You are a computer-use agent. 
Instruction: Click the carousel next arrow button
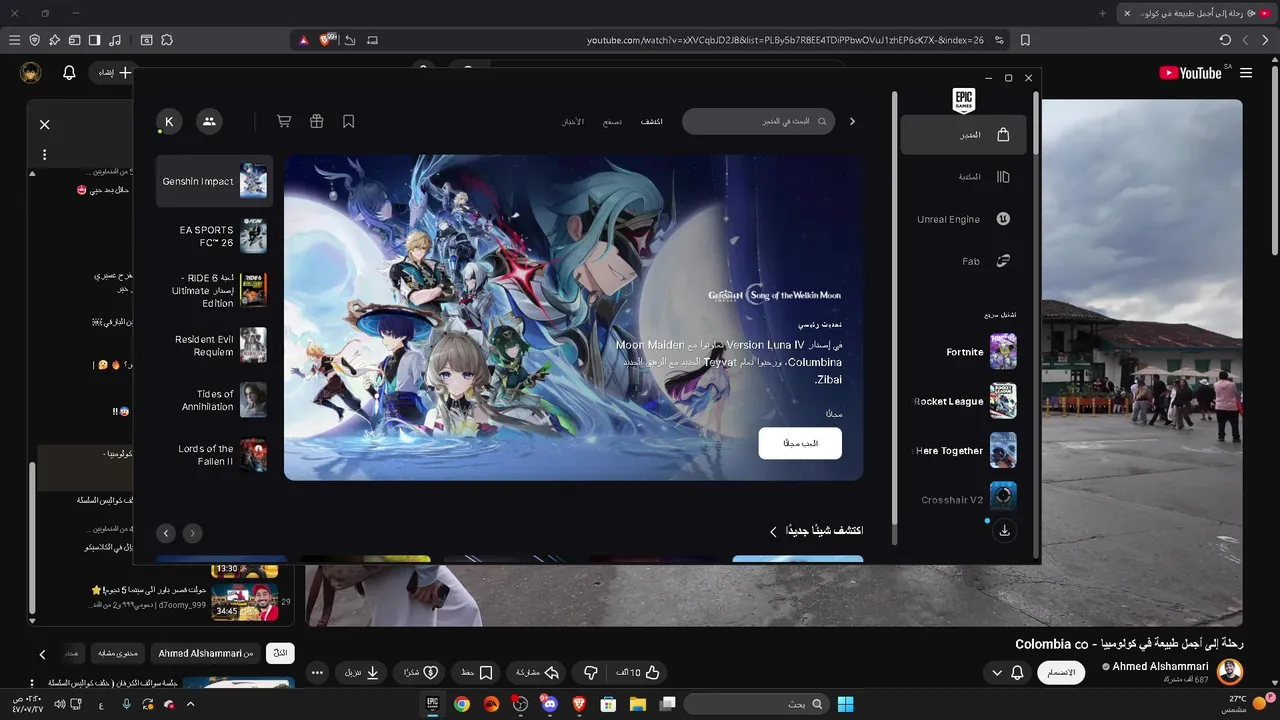(x=166, y=533)
